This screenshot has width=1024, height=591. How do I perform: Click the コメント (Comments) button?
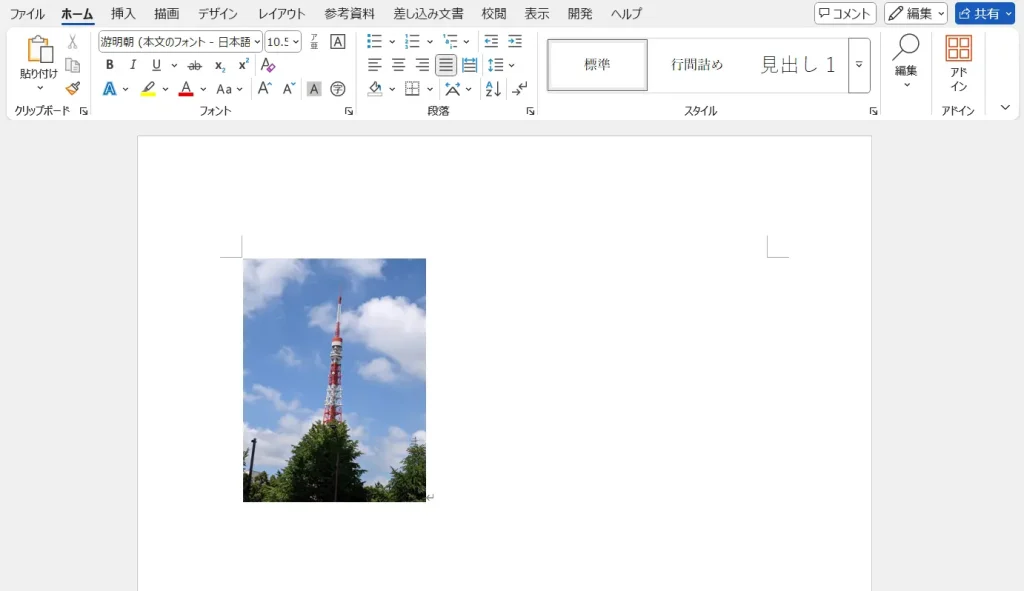[845, 14]
